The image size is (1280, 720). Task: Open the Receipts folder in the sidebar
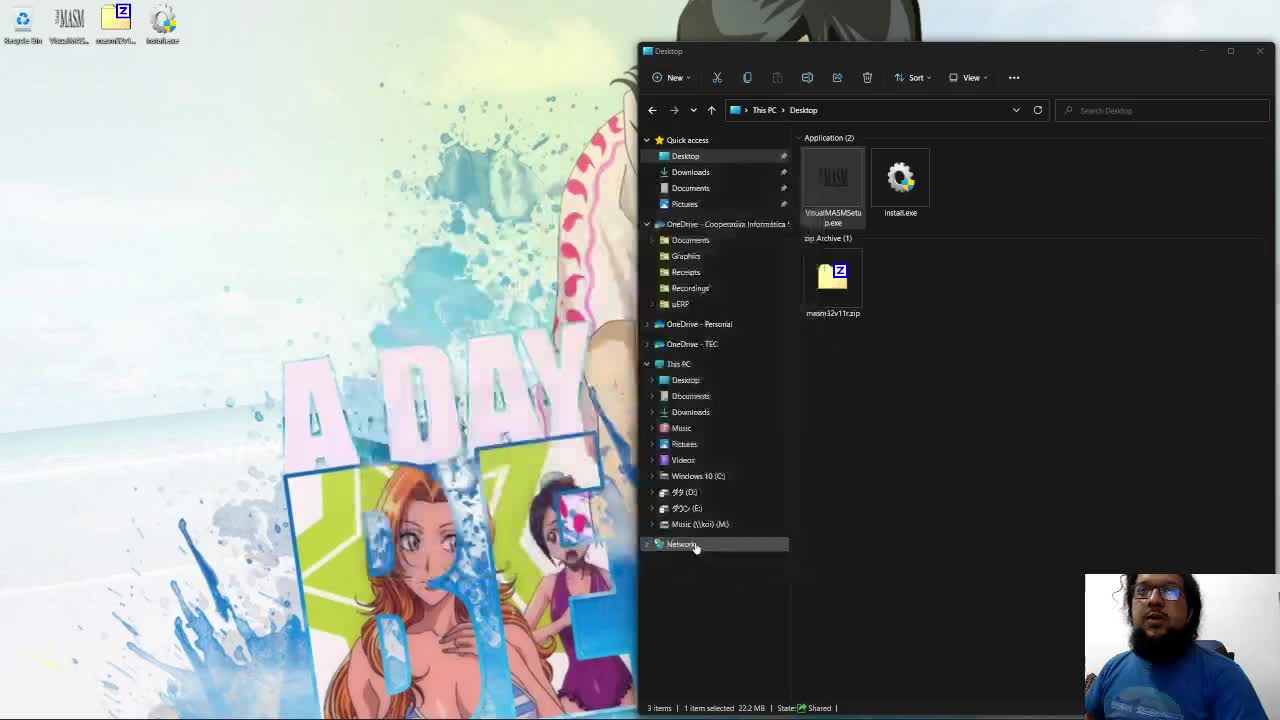pyautogui.click(x=685, y=272)
